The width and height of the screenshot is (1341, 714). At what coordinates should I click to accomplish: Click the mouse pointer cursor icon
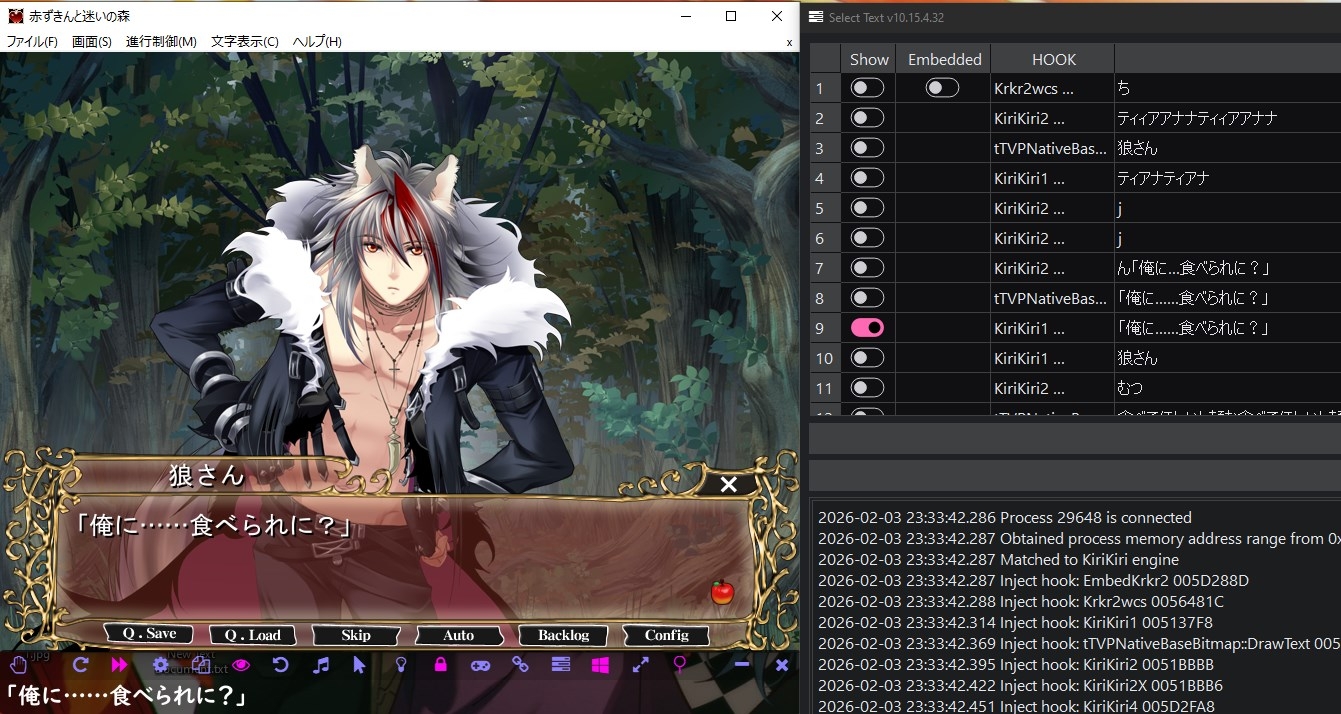tap(360, 664)
